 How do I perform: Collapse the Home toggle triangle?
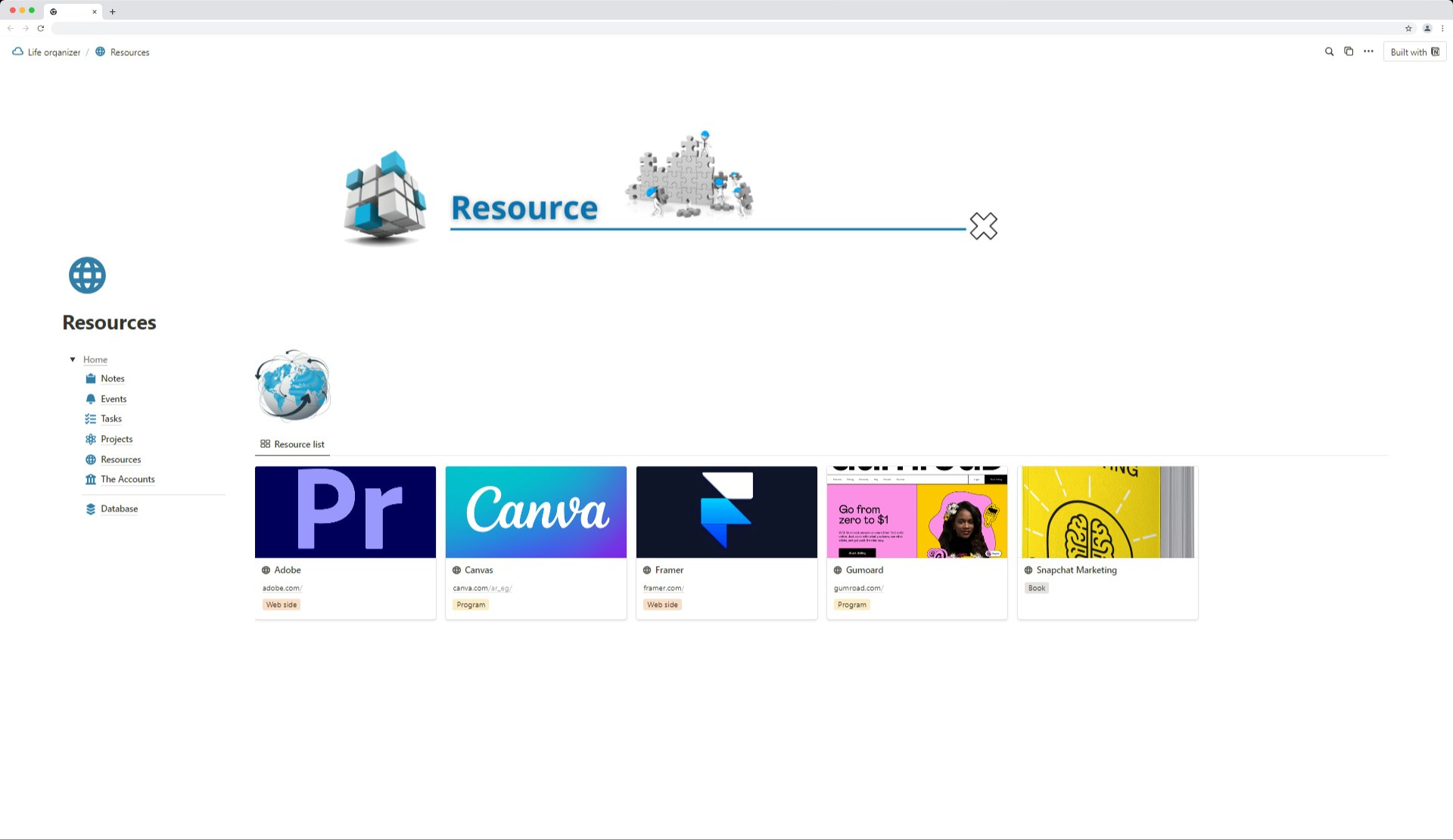73,359
